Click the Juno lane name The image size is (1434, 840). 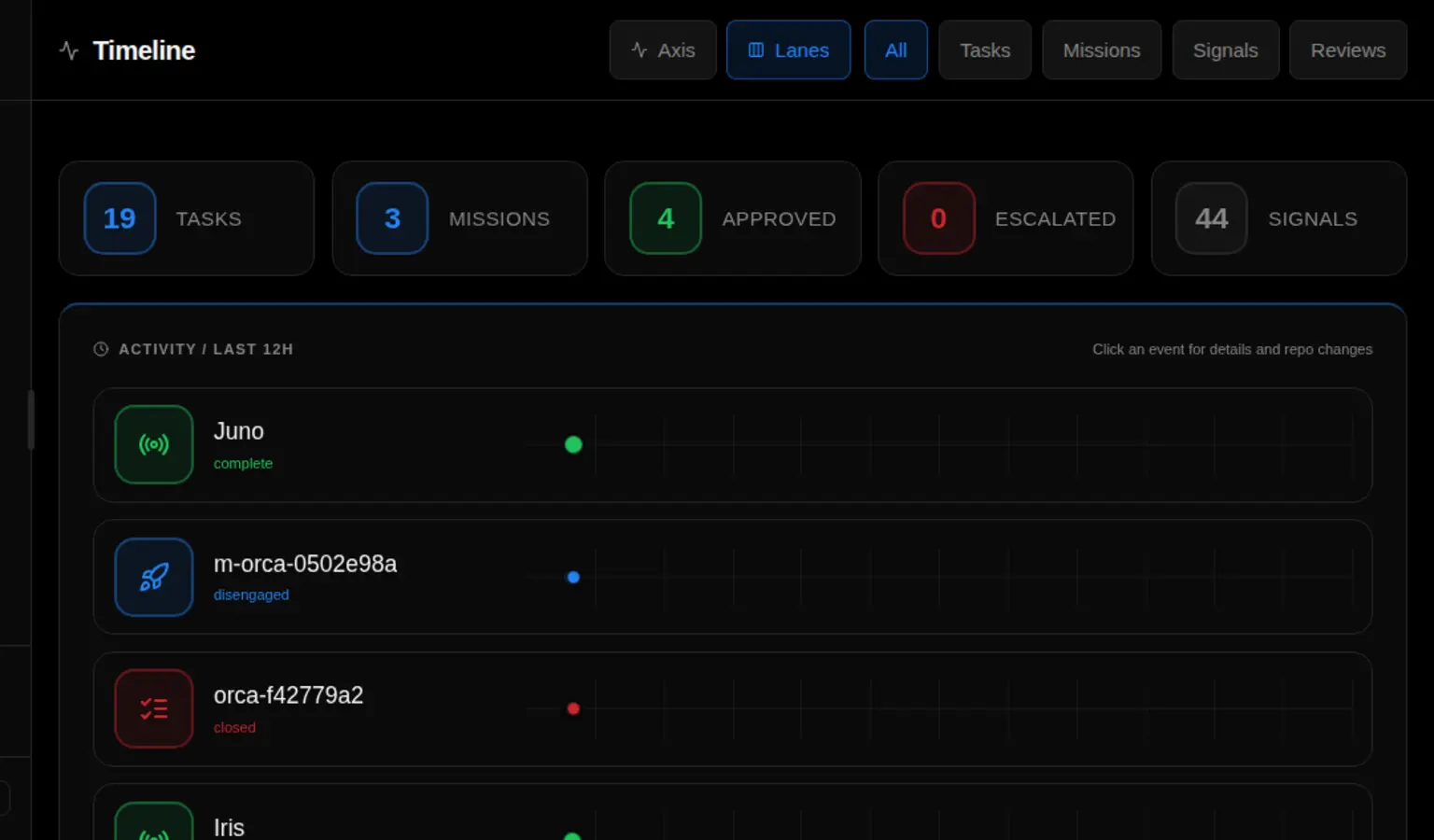click(x=239, y=431)
